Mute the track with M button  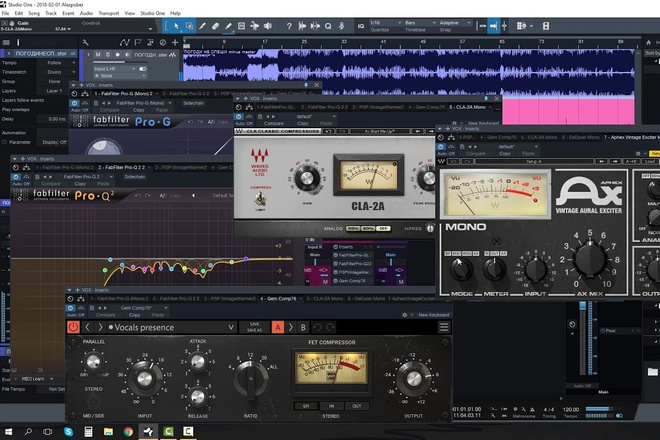tap(98, 55)
